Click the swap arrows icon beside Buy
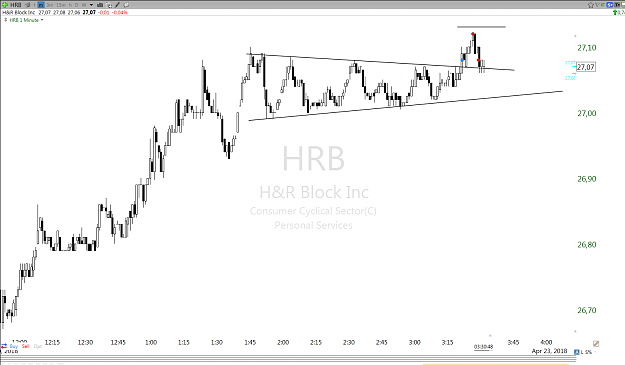Viewport: 625px width, 365px height. pos(4,346)
